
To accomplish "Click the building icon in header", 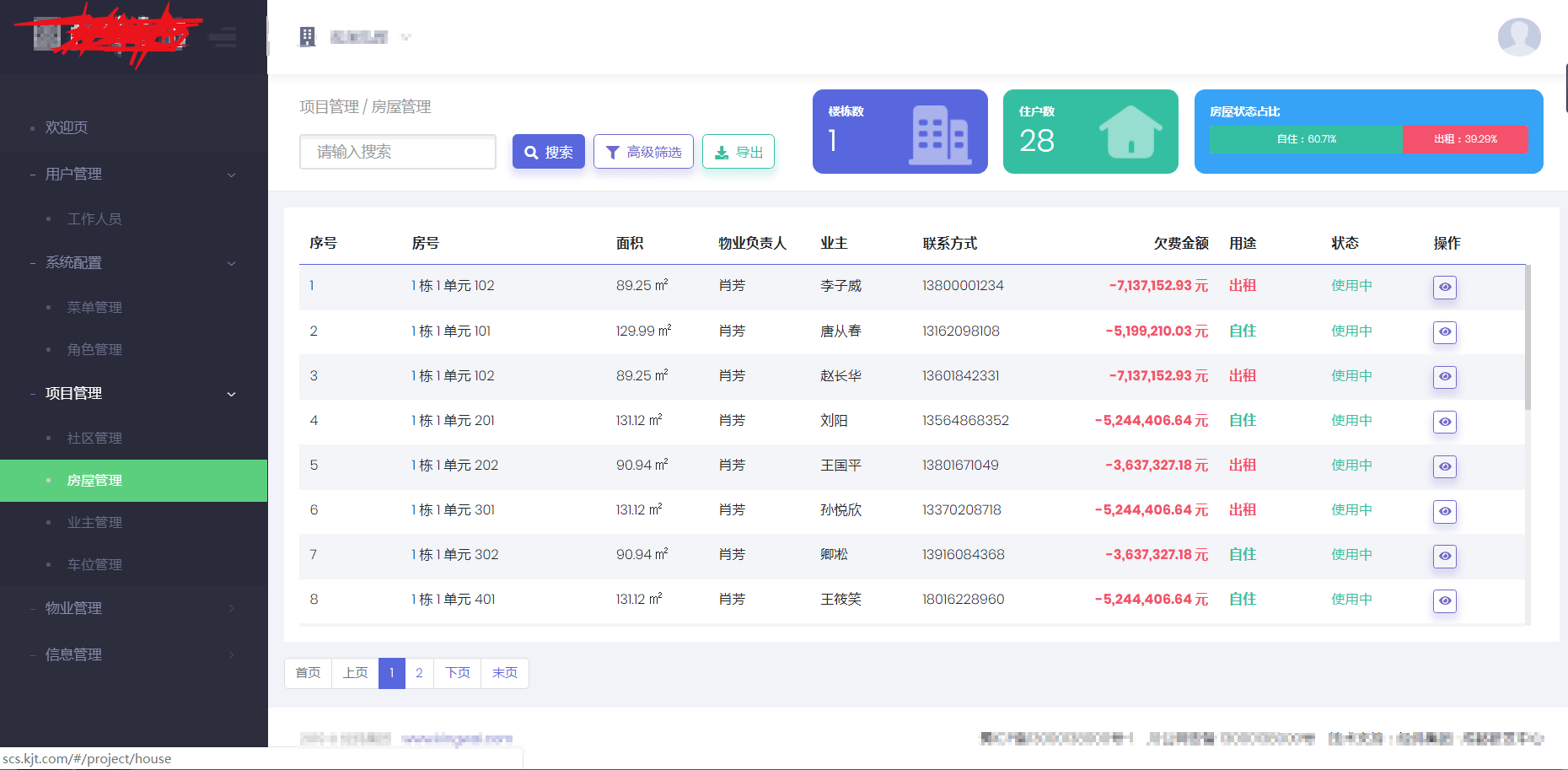I will [x=308, y=37].
